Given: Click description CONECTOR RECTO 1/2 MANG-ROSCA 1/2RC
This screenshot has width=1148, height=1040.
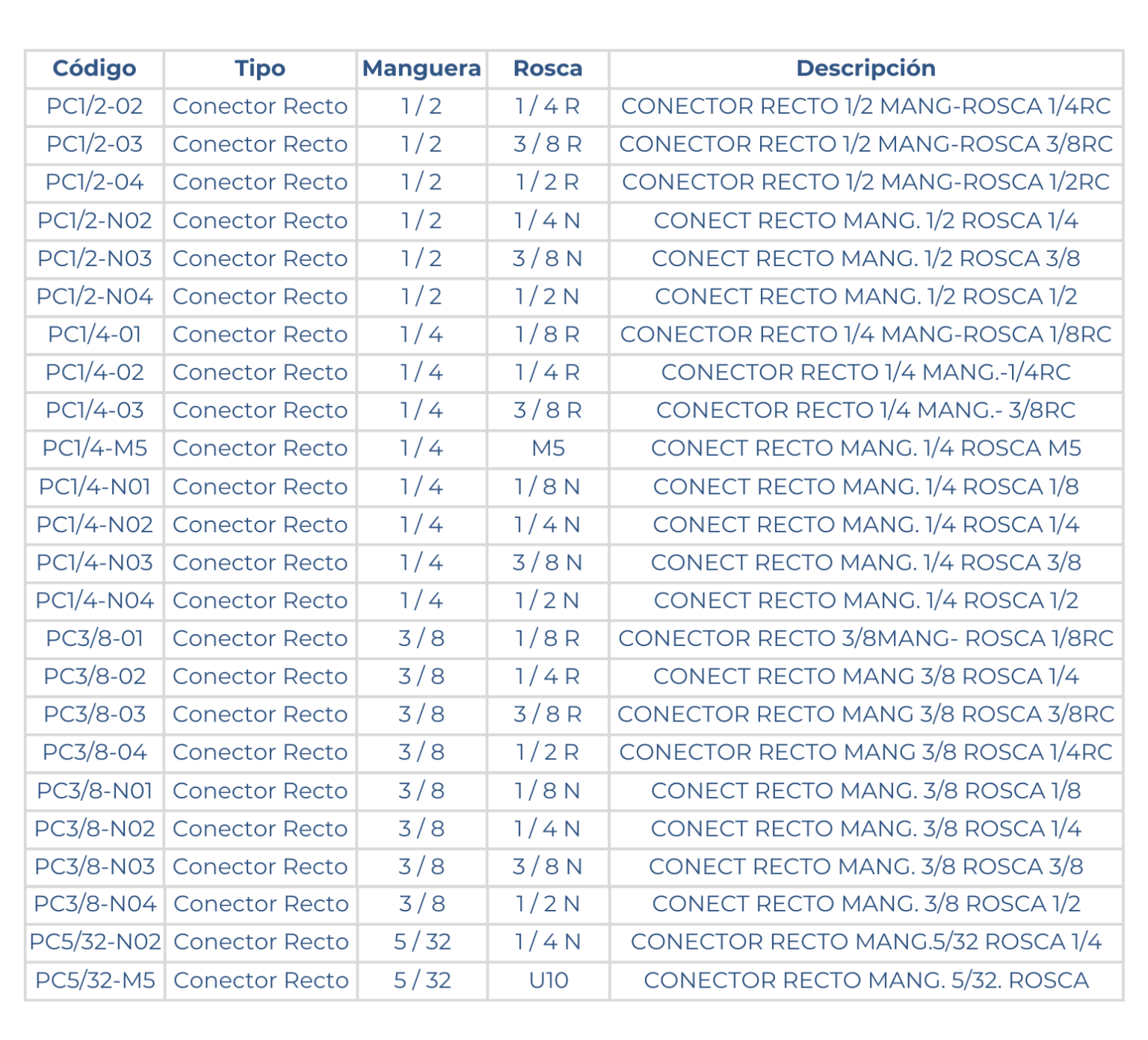Looking at the screenshot, I should (865, 182).
